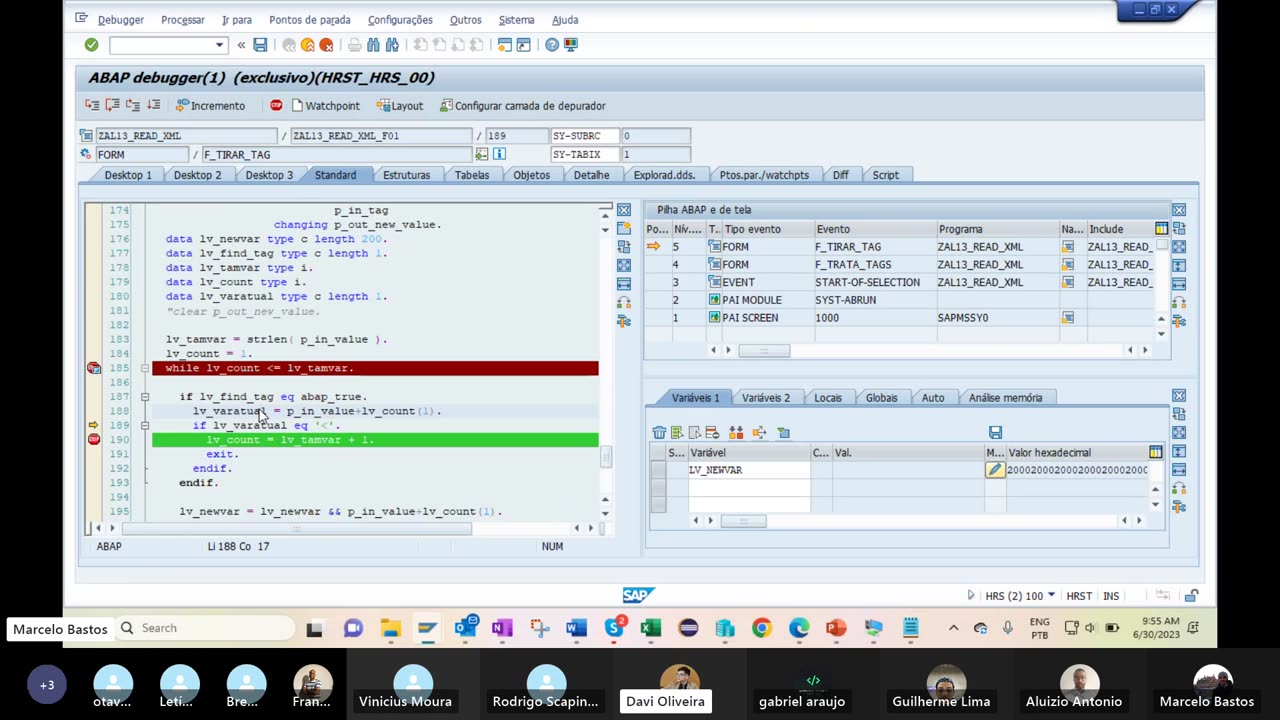Switch to the Script tab
This screenshot has height=720, width=1280.
[885, 175]
